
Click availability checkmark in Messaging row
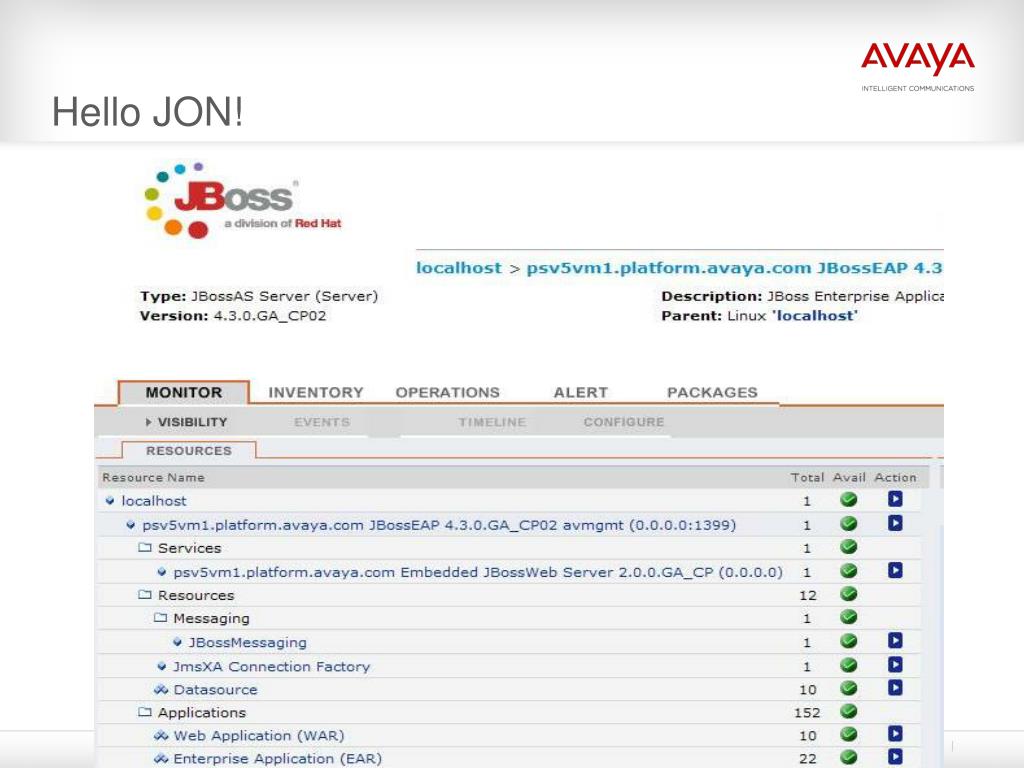point(848,616)
